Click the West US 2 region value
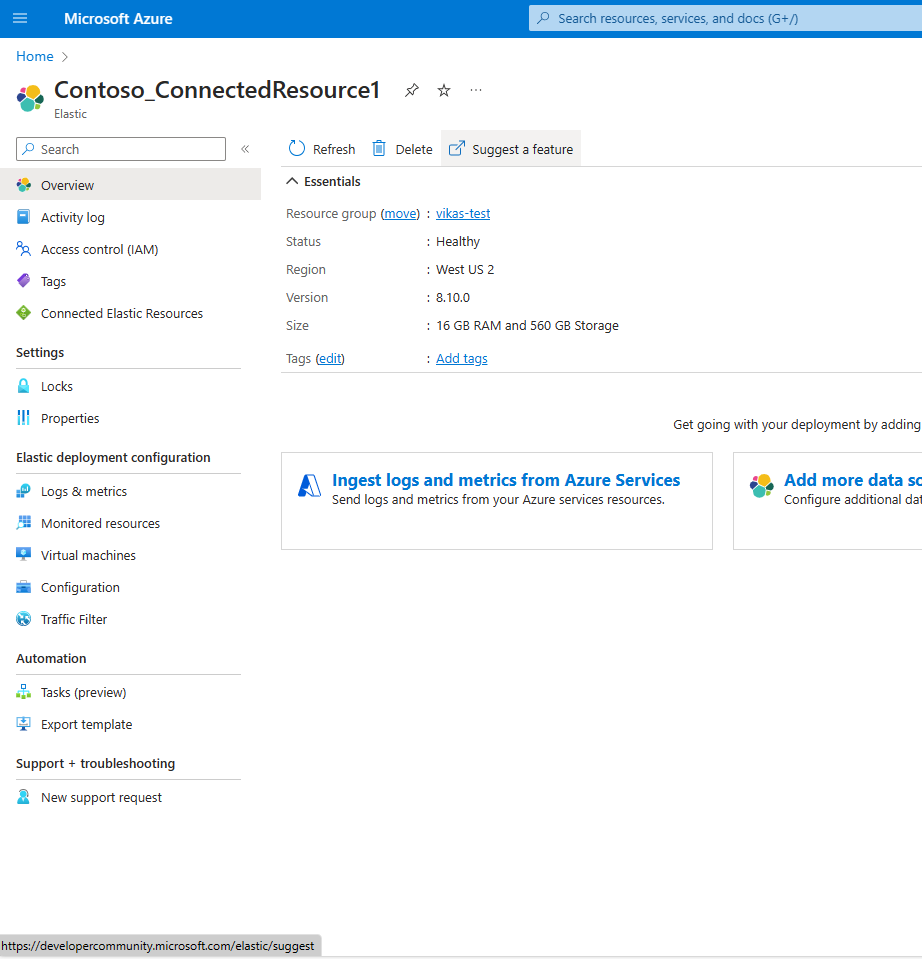This screenshot has height=959, width=922. (465, 270)
